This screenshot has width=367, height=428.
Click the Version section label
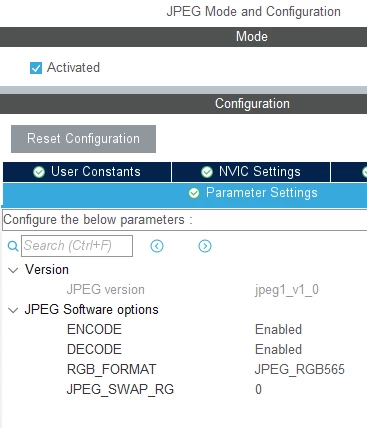[x=47, y=270]
